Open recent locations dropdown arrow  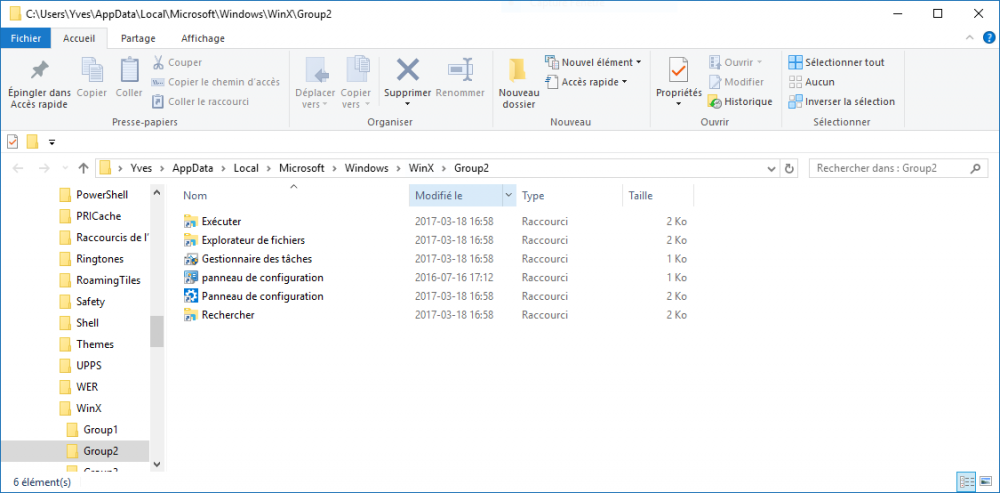click(64, 169)
